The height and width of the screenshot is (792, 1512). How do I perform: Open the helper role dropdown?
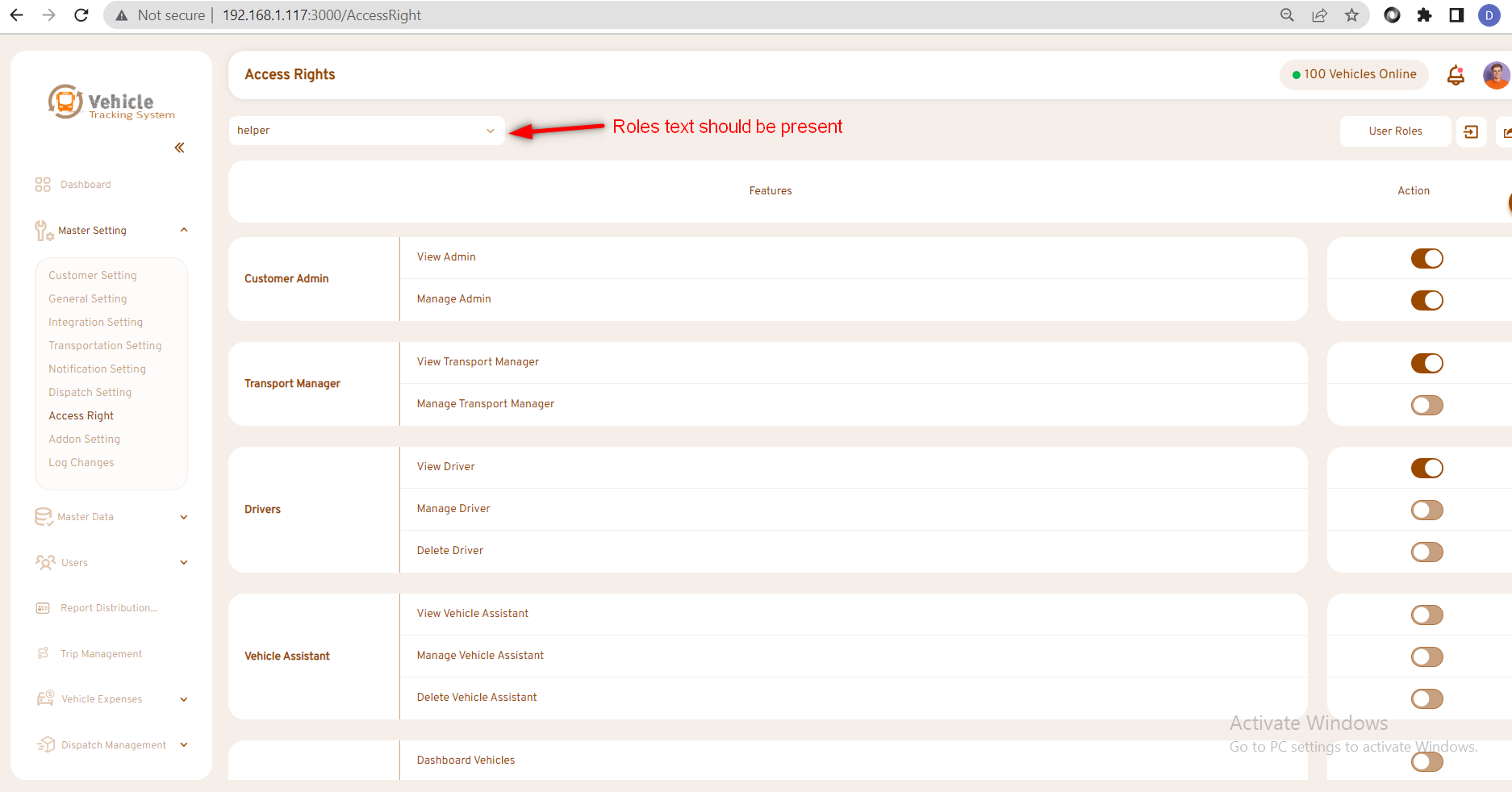pyautogui.click(x=366, y=131)
